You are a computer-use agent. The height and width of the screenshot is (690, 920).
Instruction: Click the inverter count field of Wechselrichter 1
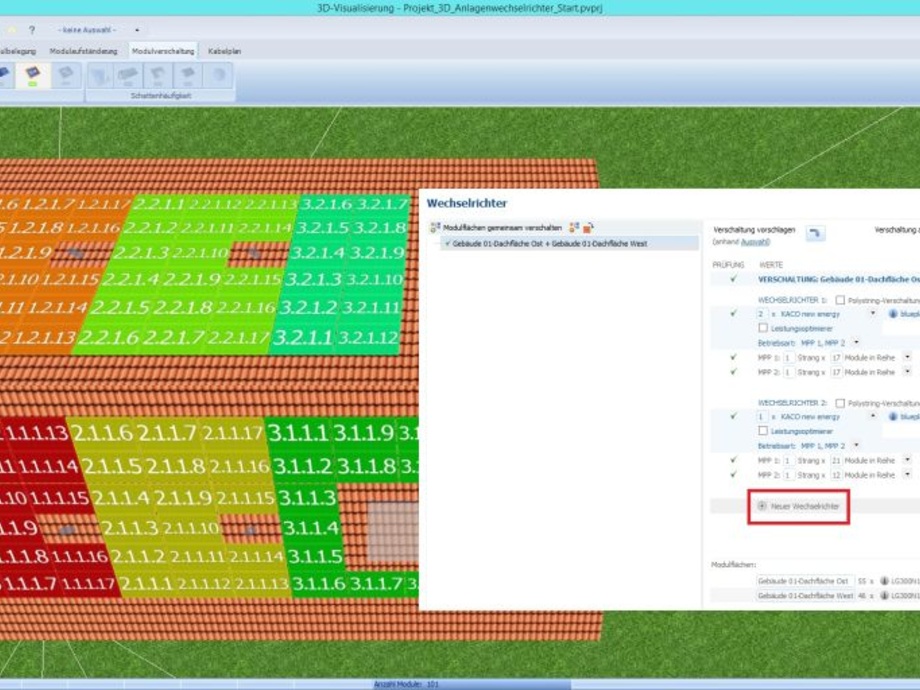[764, 313]
